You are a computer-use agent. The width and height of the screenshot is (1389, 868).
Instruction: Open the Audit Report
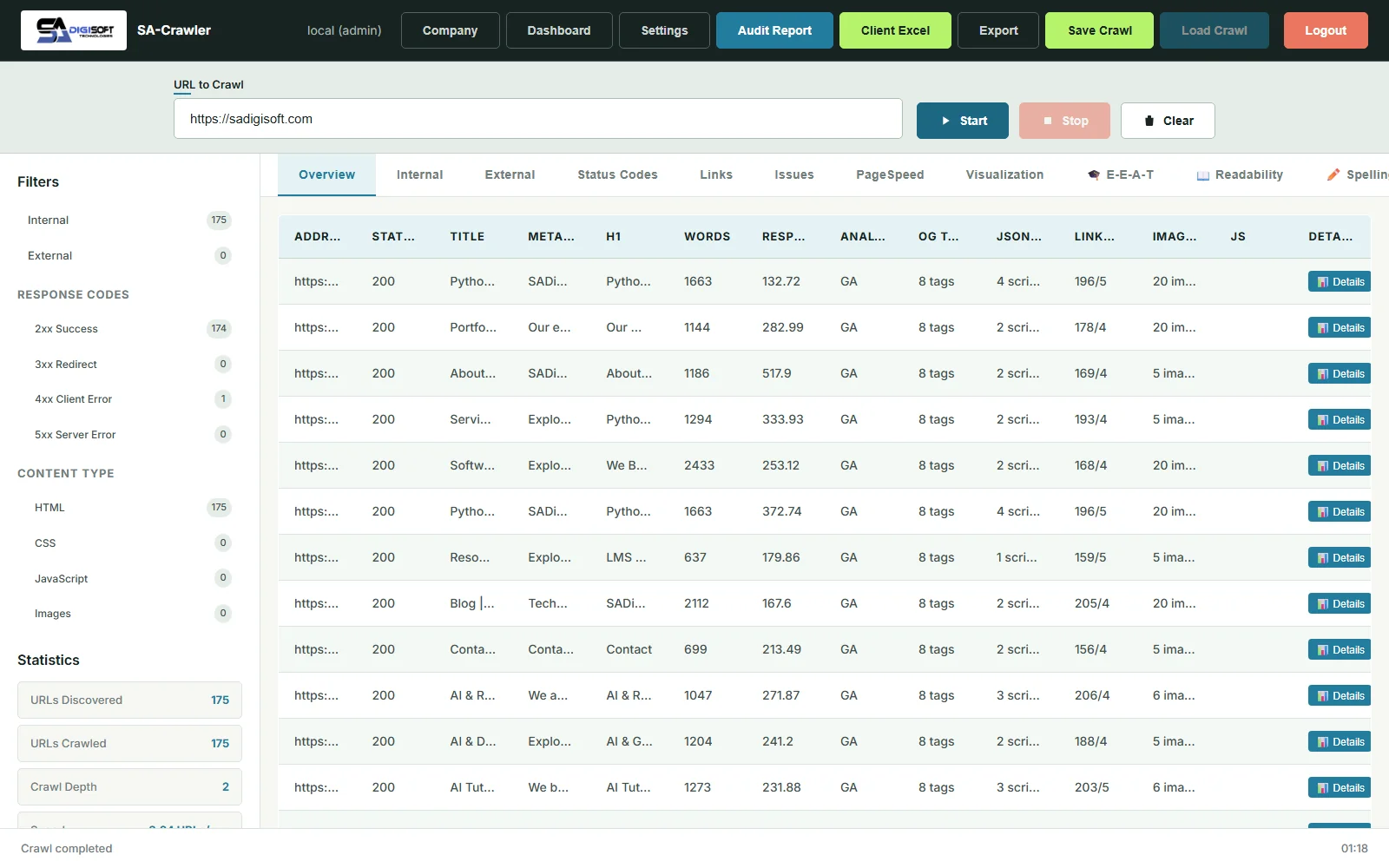[774, 30]
